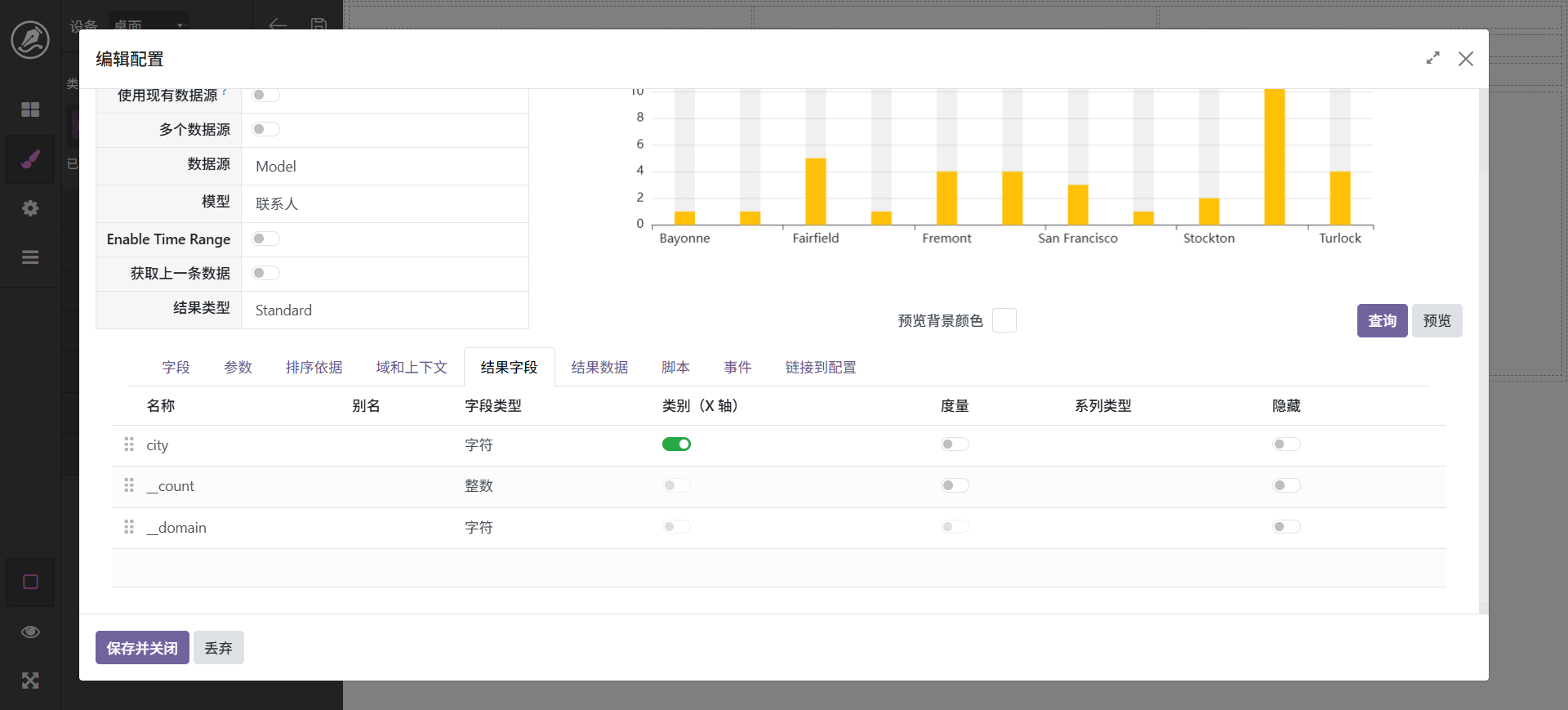Open the 数据源 Model dropdown
The image size is (1568, 710).
[384, 167]
